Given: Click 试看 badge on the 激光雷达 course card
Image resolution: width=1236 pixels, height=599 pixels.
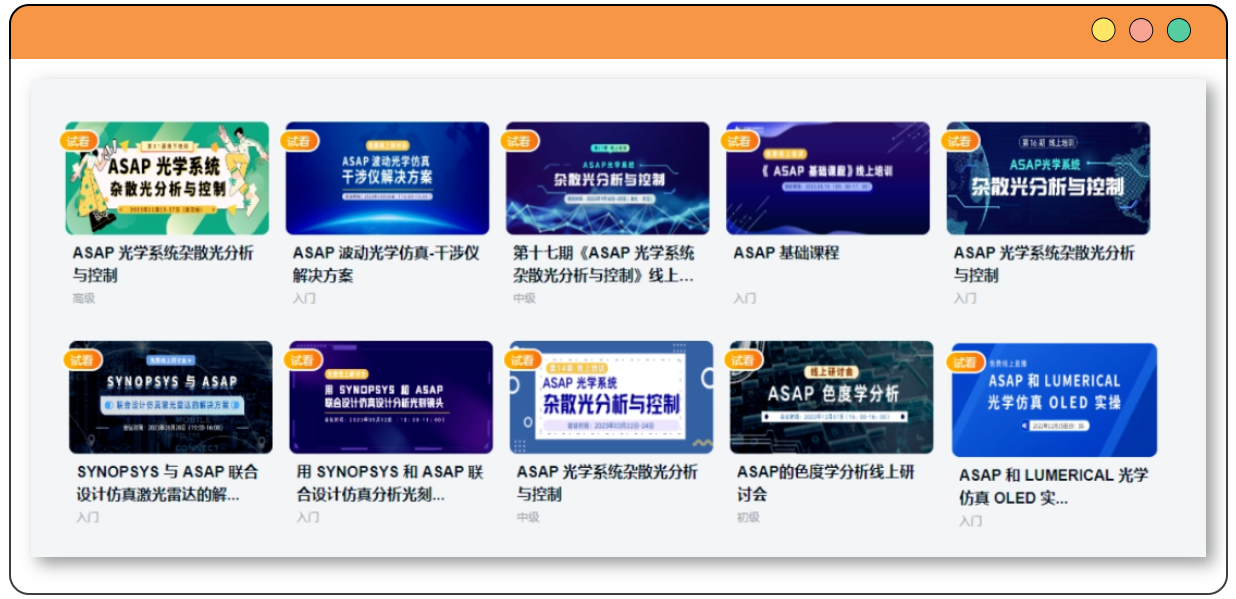Looking at the screenshot, I should pos(82,360).
